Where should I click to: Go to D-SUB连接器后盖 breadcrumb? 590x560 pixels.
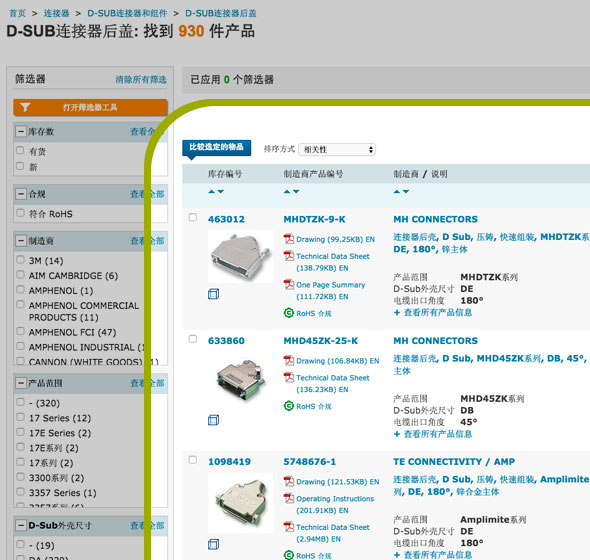coord(220,13)
